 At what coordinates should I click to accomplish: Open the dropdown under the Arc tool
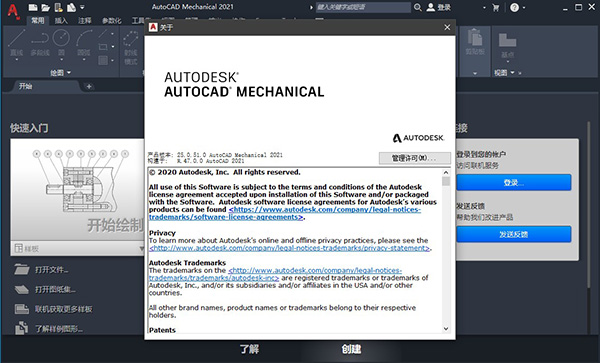click(84, 60)
